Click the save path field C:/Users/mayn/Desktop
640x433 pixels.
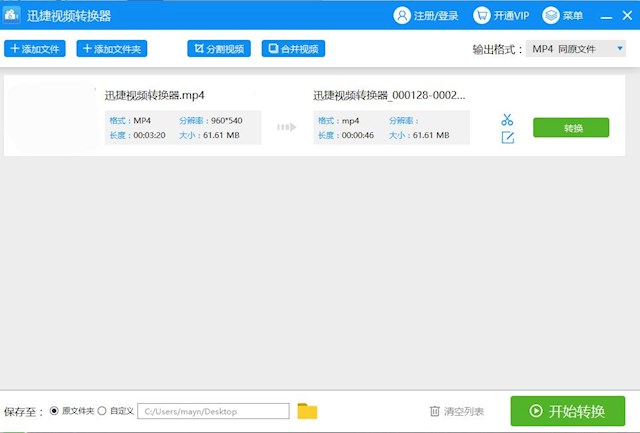[213, 411]
